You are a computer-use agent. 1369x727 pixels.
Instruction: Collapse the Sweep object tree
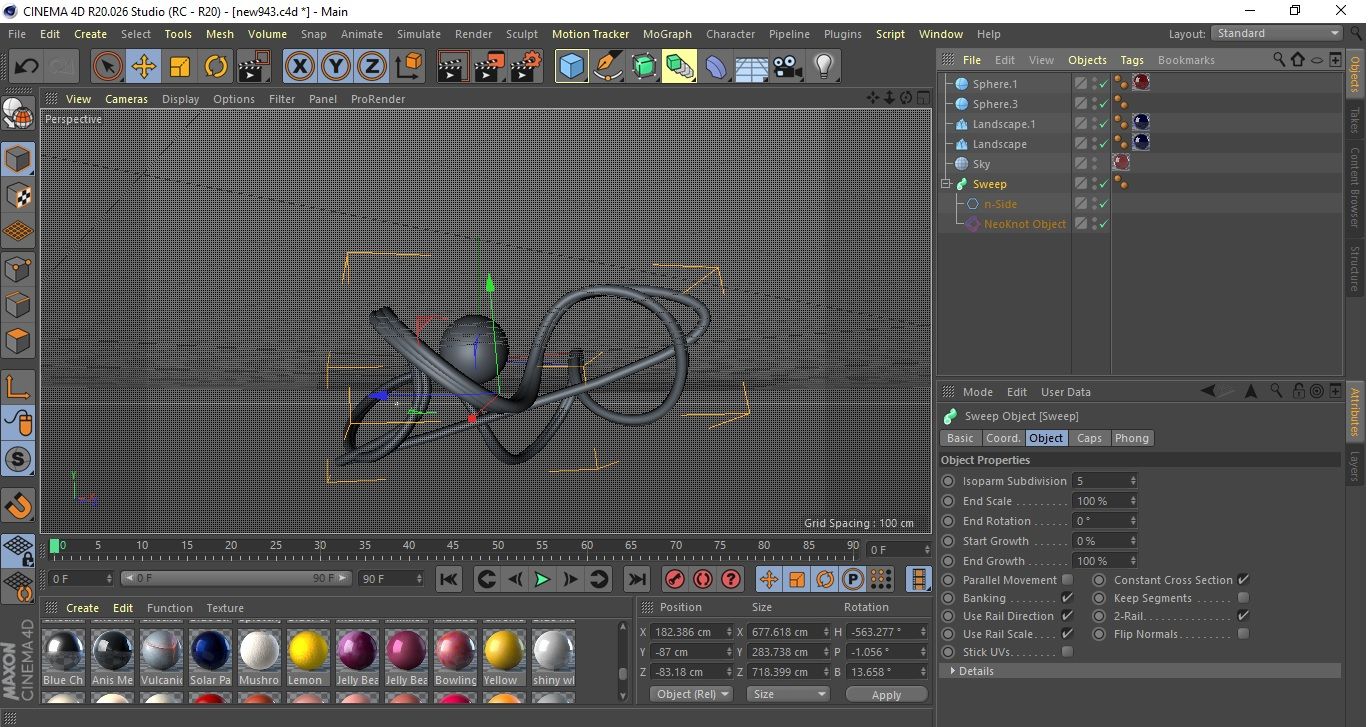[946, 184]
